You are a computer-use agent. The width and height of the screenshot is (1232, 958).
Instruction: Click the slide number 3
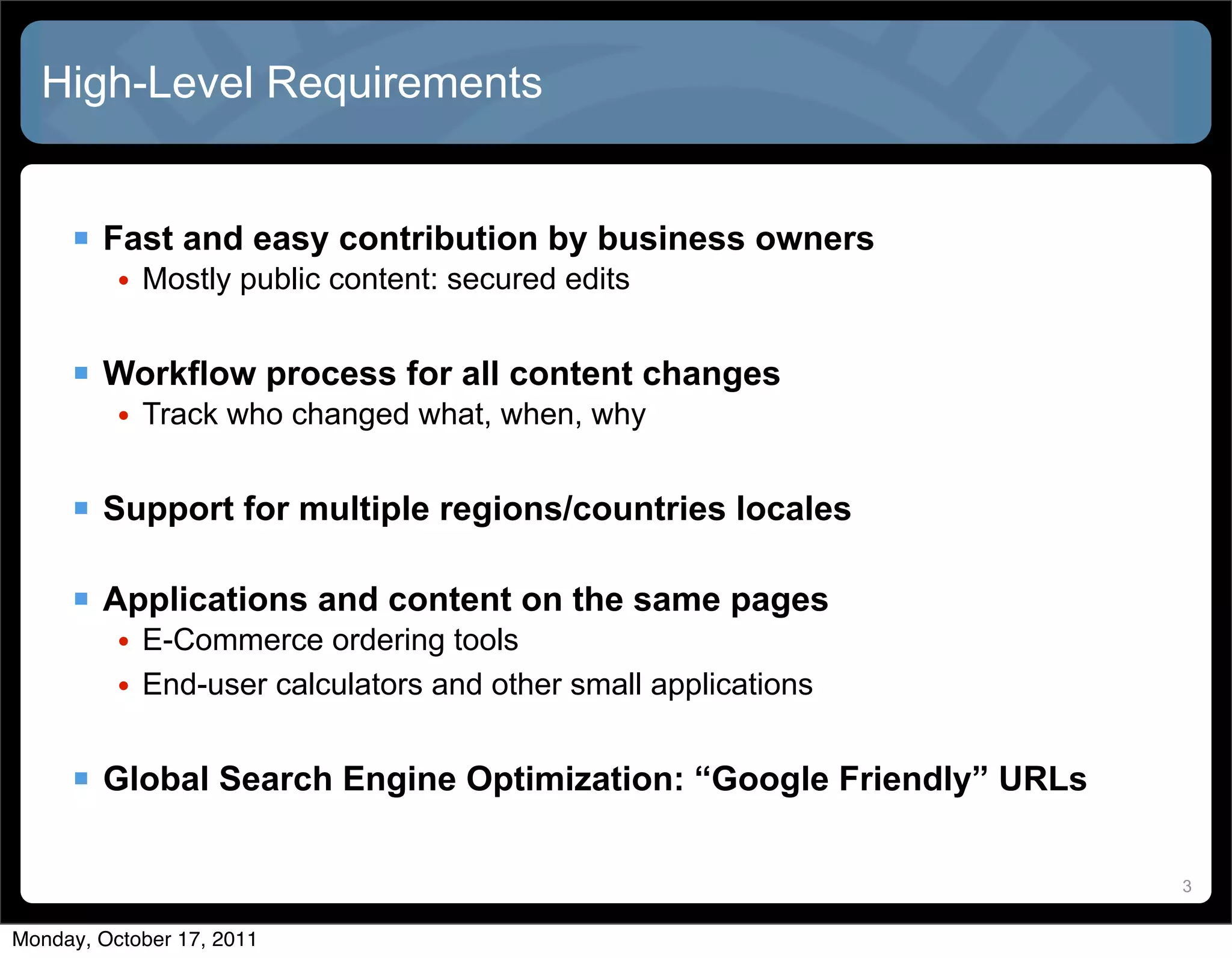point(1186,886)
